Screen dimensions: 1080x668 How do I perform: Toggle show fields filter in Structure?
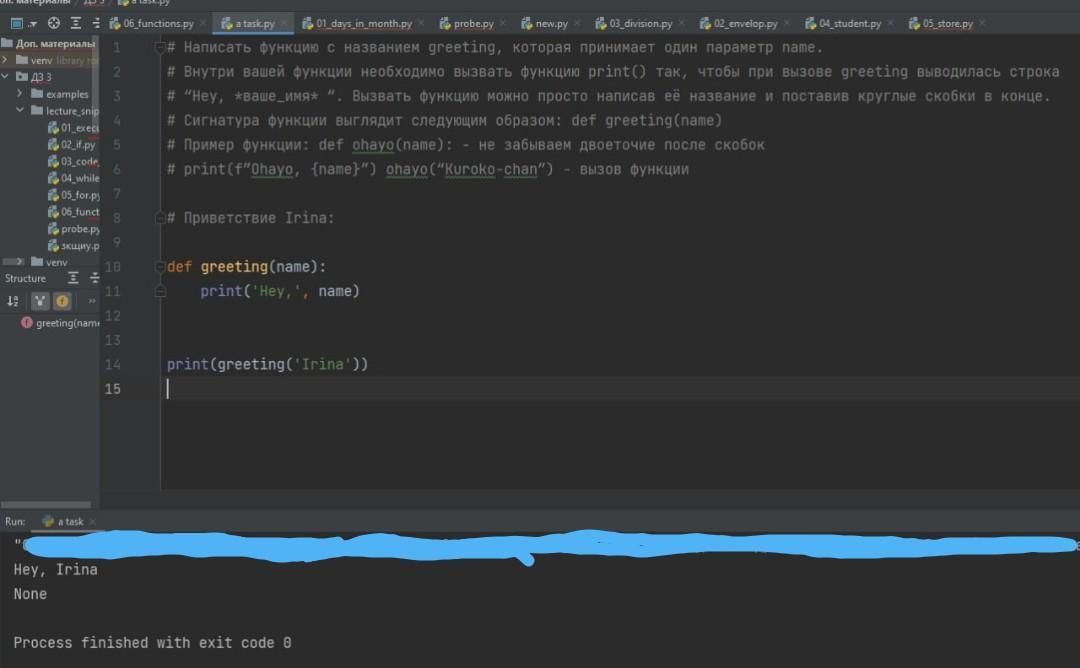(62, 301)
